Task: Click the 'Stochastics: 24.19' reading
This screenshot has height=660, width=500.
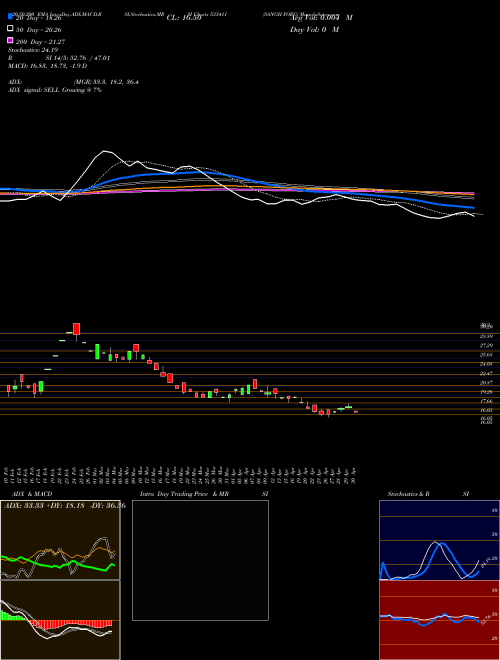Action: (x=32, y=50)
